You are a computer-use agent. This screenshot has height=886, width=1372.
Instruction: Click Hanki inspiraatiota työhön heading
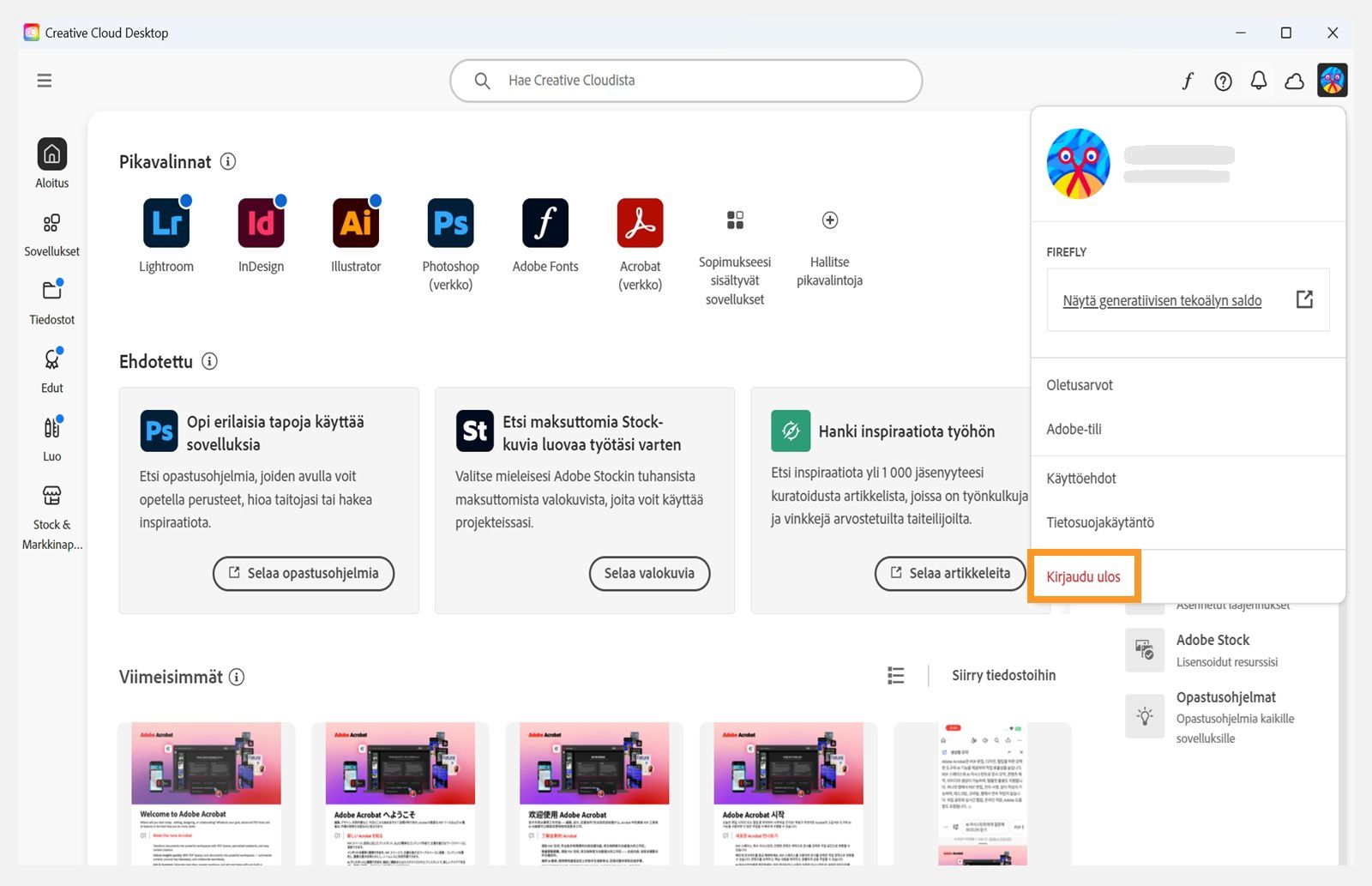(x=906, y=431)
